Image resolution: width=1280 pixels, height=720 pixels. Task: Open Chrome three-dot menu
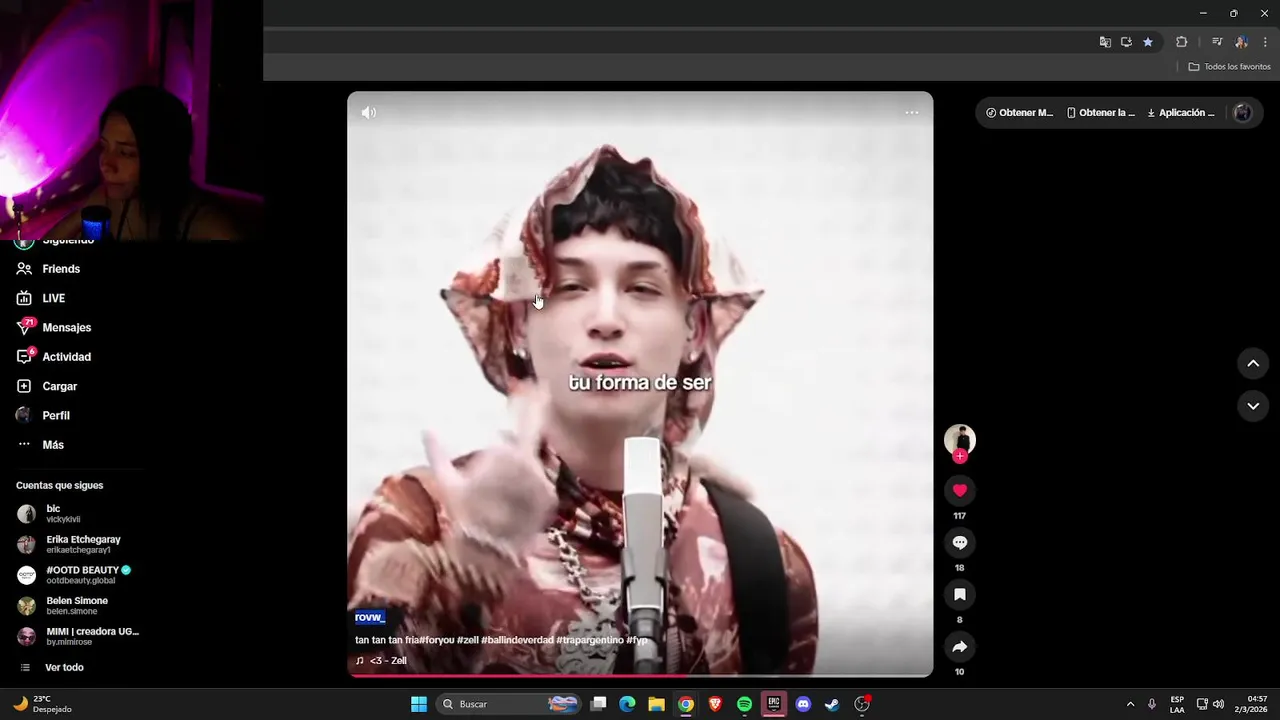1265,42
